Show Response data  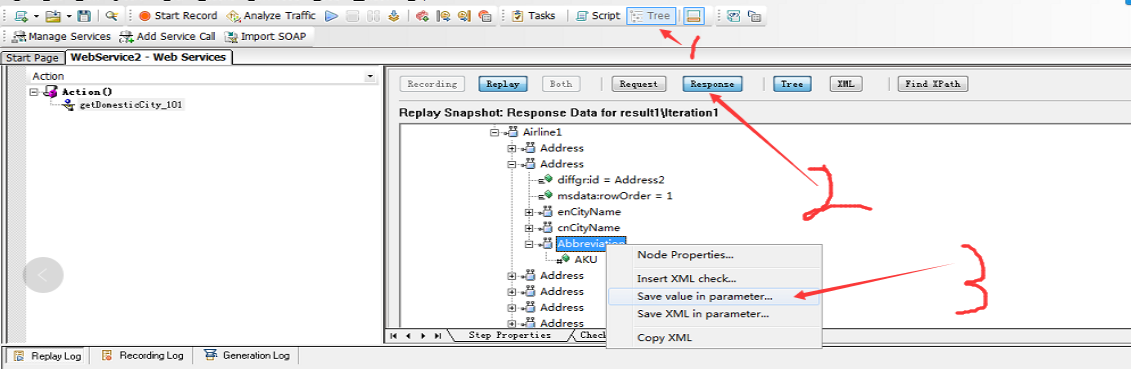712,84
